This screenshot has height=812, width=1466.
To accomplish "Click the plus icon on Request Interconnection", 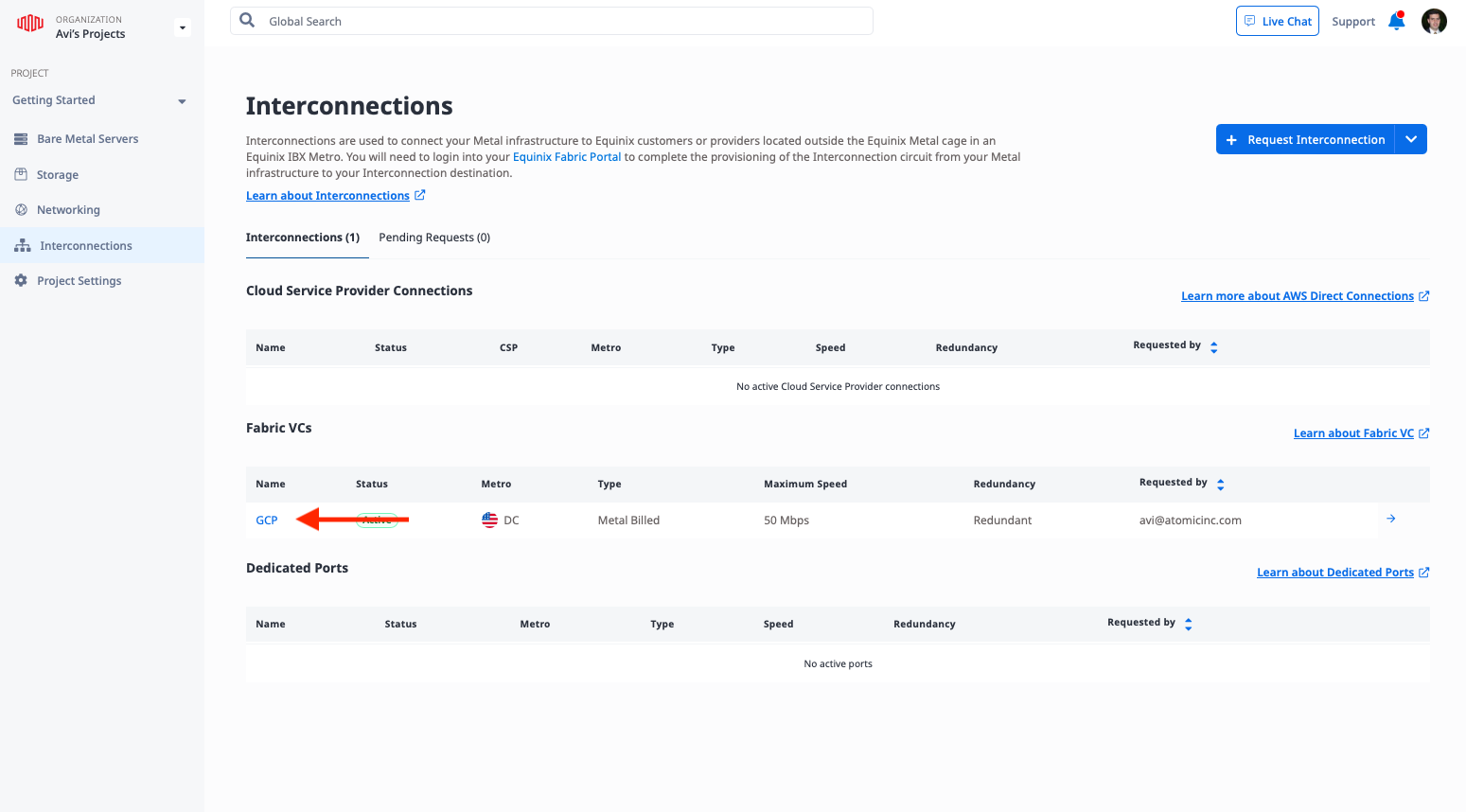I will pos(1231,140).
